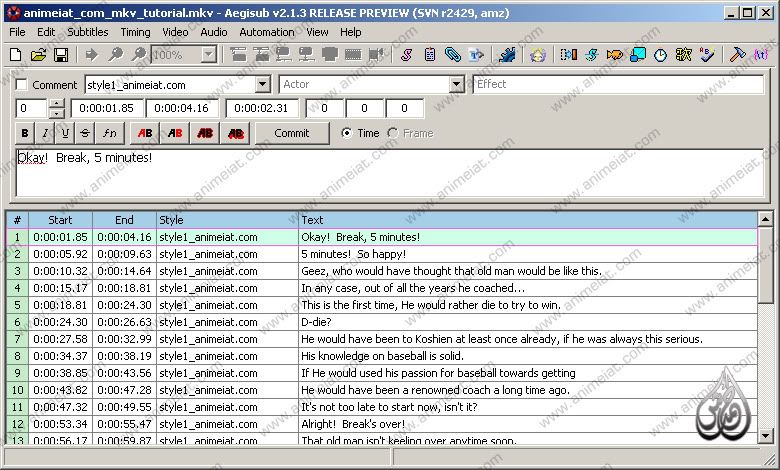This screenshot has width=780, height=470.
Task: Click the Open subtitles folder icon
Action: tap(38, 55)
